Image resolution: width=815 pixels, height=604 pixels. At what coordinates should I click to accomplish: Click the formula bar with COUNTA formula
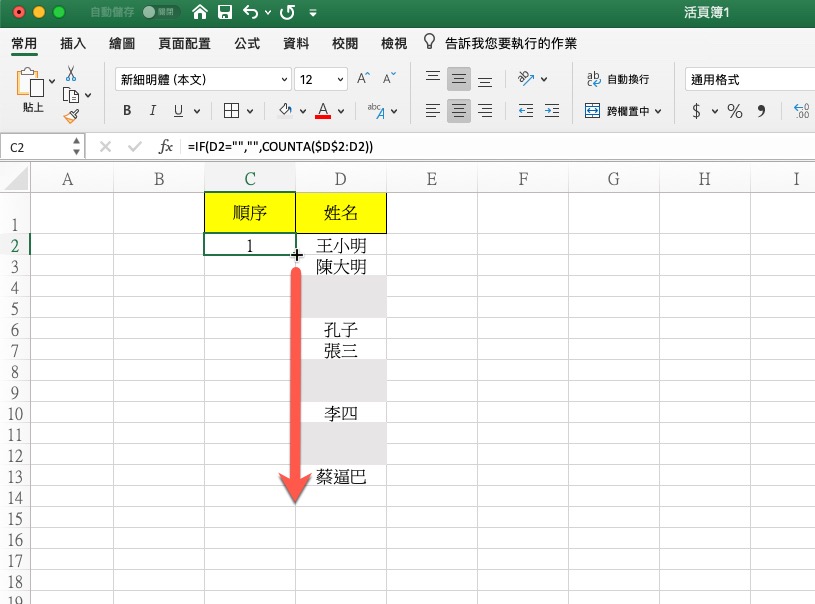(x=498, y=147)
